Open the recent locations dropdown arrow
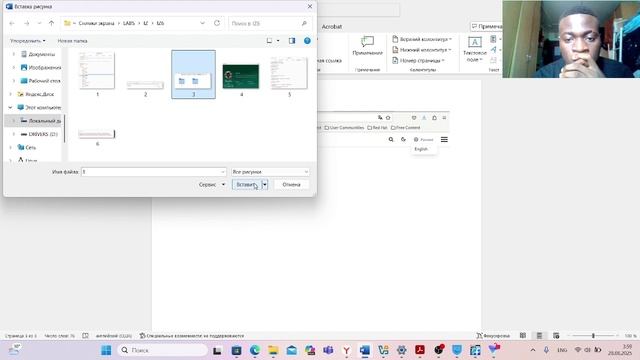Viewport: 640px width, 360px height. point(39,23)
